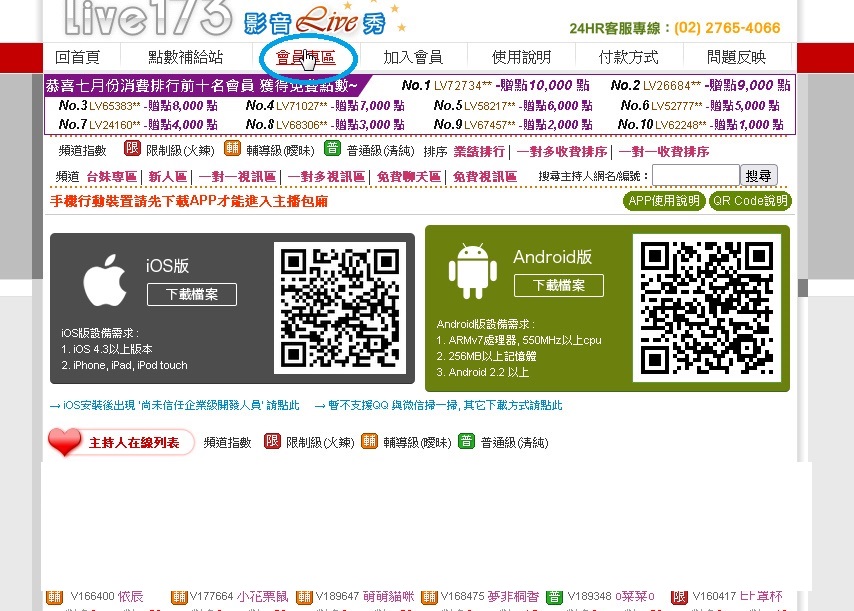Screen dimensions: 854x611
Task: Click the 搜尋 button
Action: pos(759,175)
